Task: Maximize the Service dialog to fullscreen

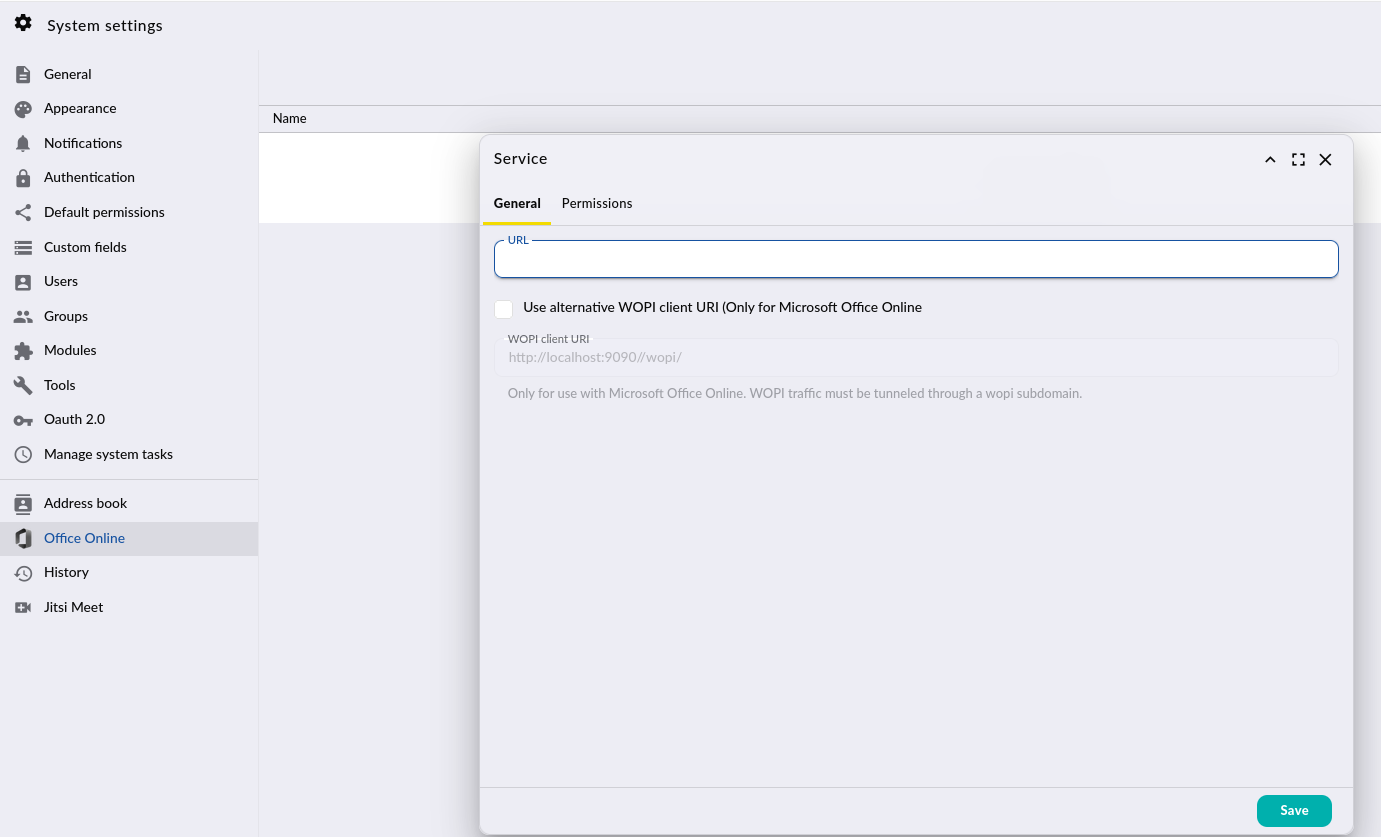Action: click(x=1298, y=160)
